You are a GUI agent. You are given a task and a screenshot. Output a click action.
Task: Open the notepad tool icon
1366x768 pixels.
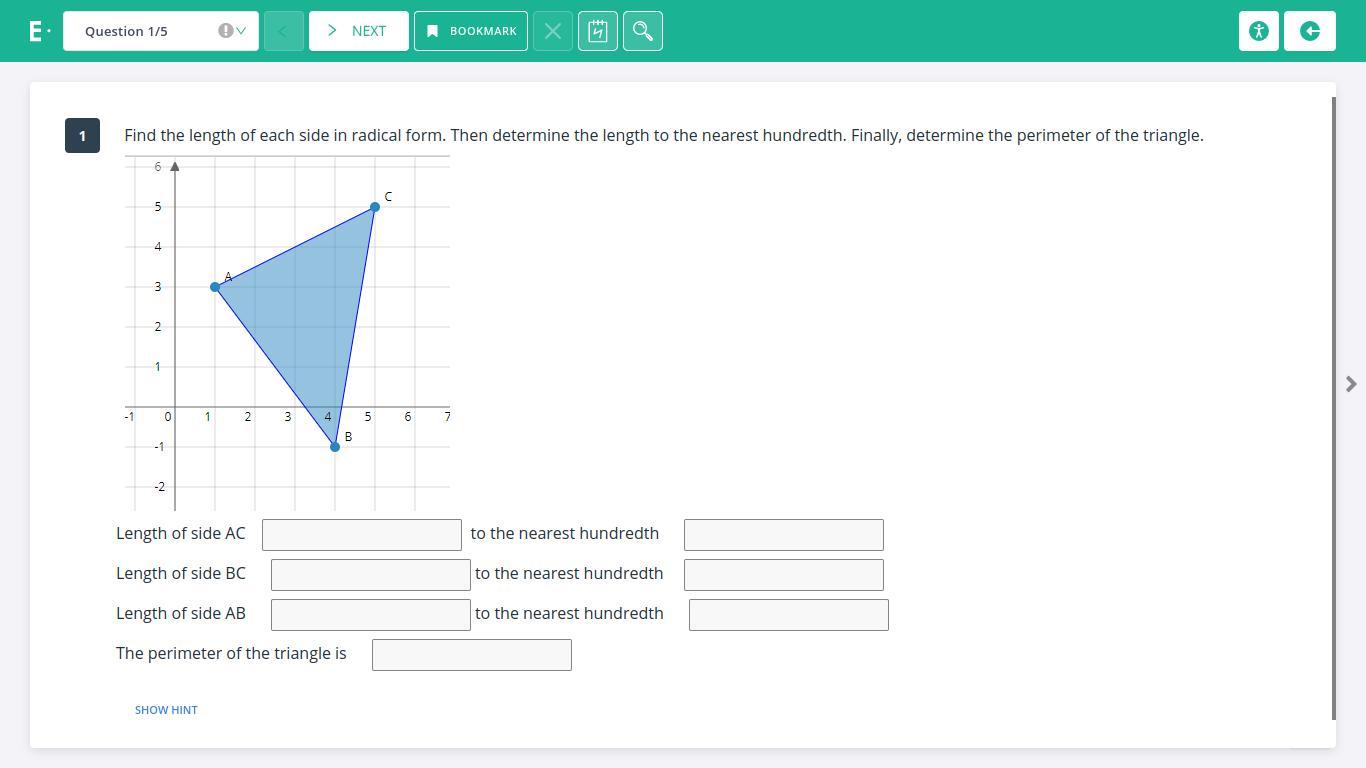(598, 31)
